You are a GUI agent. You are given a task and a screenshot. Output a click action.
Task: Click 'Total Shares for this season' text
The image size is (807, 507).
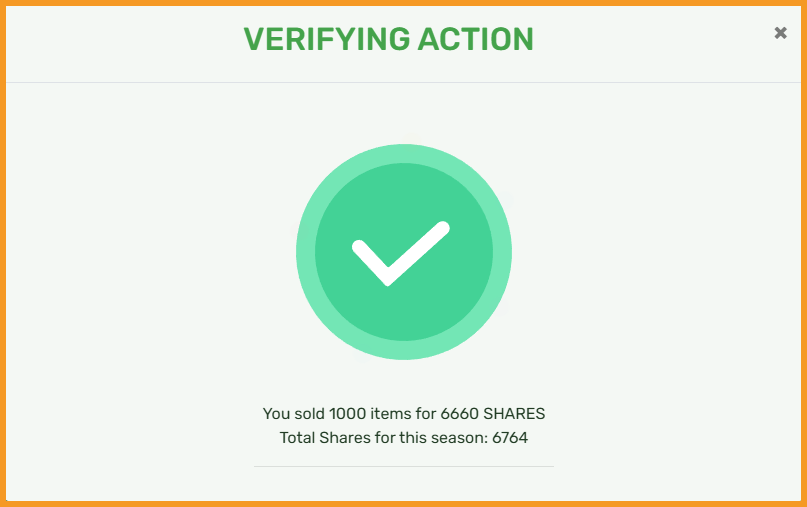pos(383,438)
